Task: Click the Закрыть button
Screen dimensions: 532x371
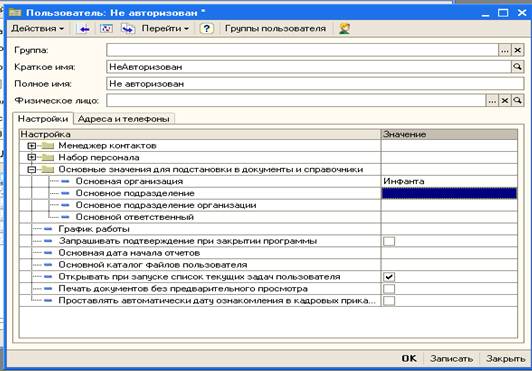Action: (506, 358)
